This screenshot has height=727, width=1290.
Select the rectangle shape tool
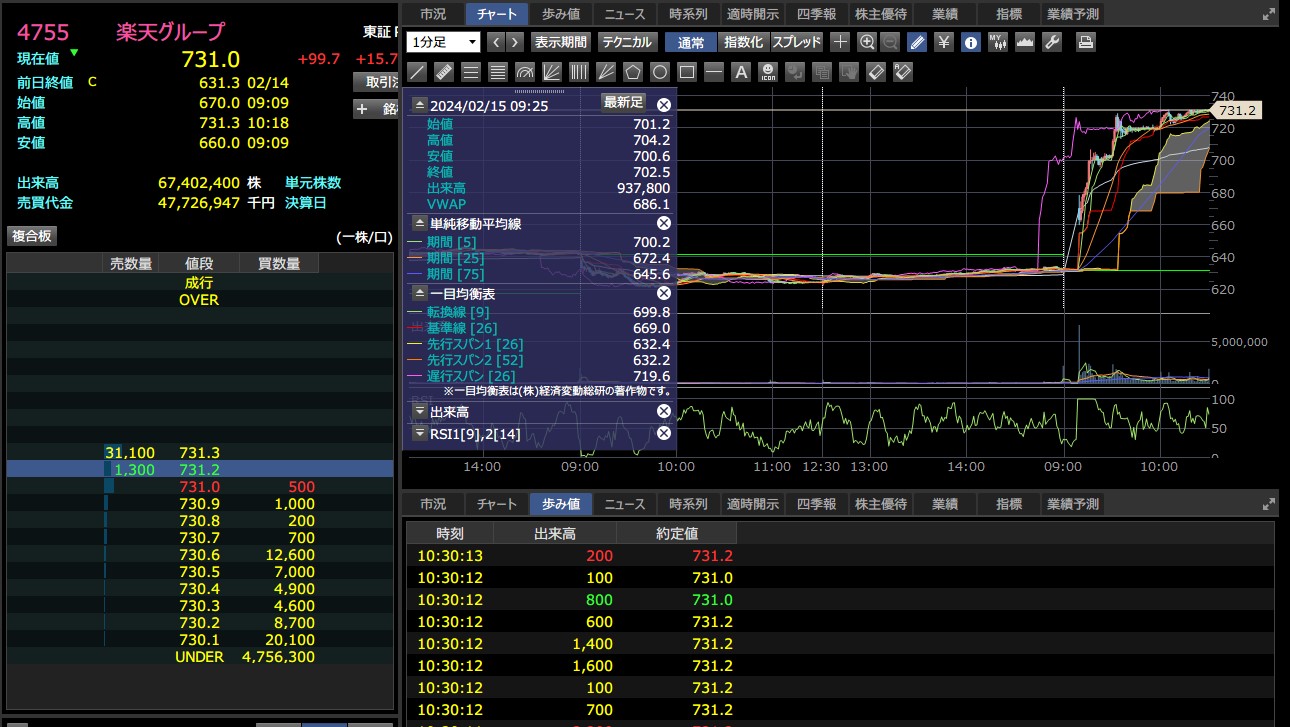pyautogui.click(x=687, y=72)
